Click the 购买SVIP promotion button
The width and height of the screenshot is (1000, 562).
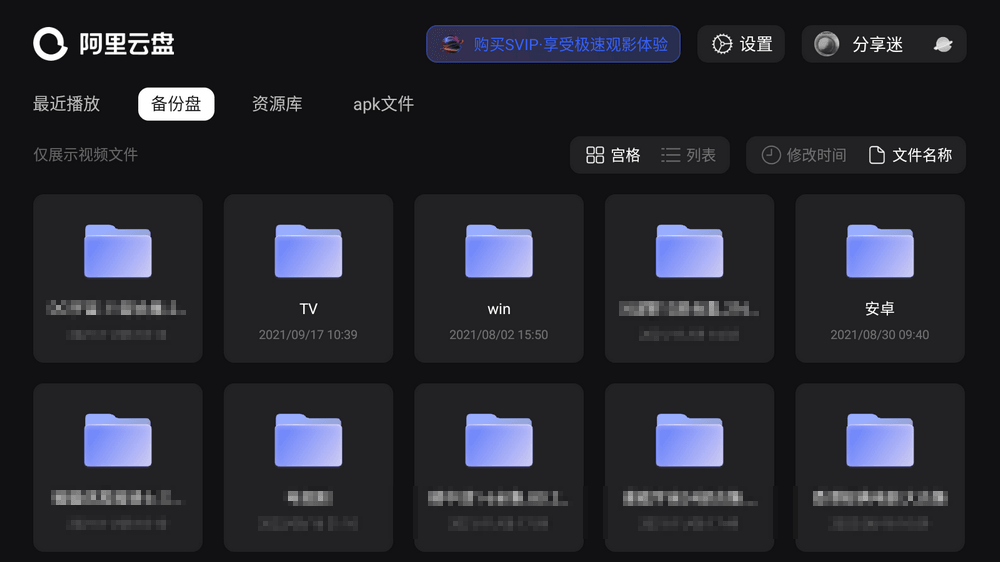[x=553, y=44]
